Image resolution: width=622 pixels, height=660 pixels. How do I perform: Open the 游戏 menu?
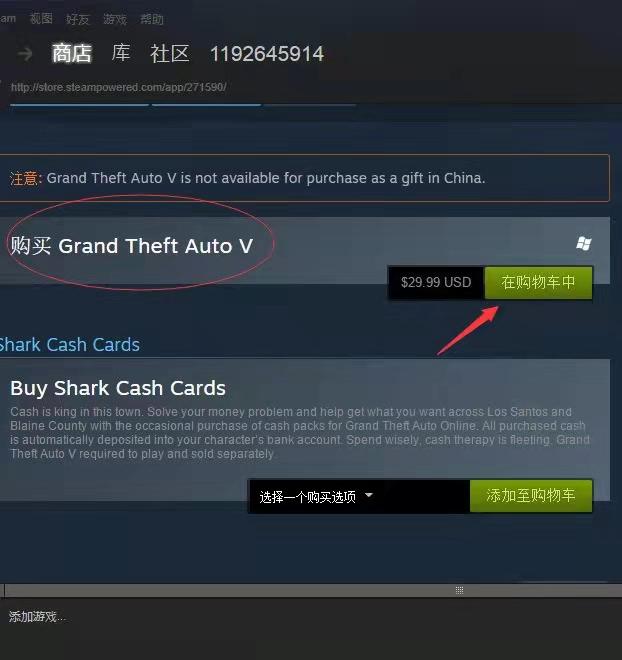(x=115, y=19)
